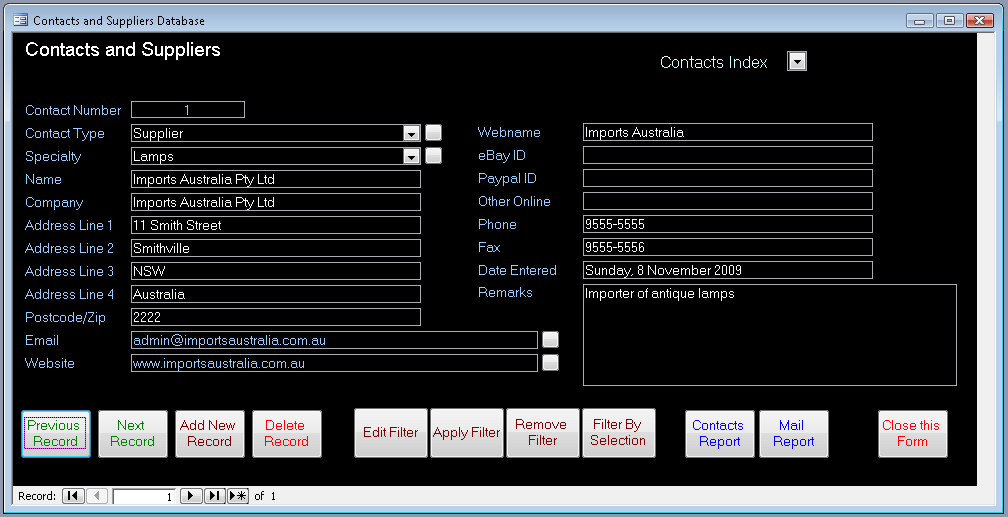Click the Fax field '9555-5556'
1008x517 pixels.
[x=728, y=247]
